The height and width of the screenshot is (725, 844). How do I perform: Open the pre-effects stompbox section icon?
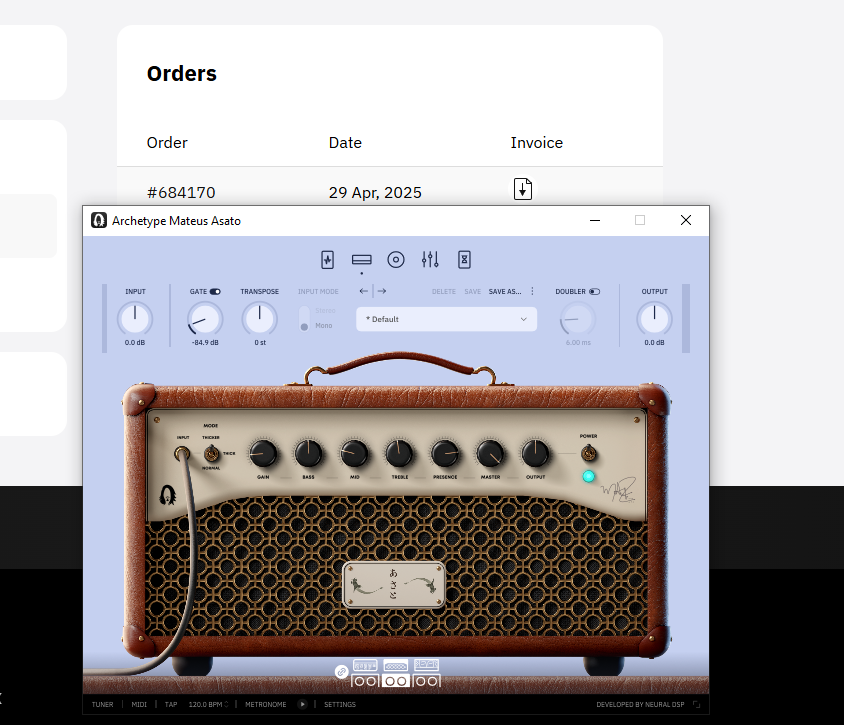pyautogui.click(x=327, y=260)
